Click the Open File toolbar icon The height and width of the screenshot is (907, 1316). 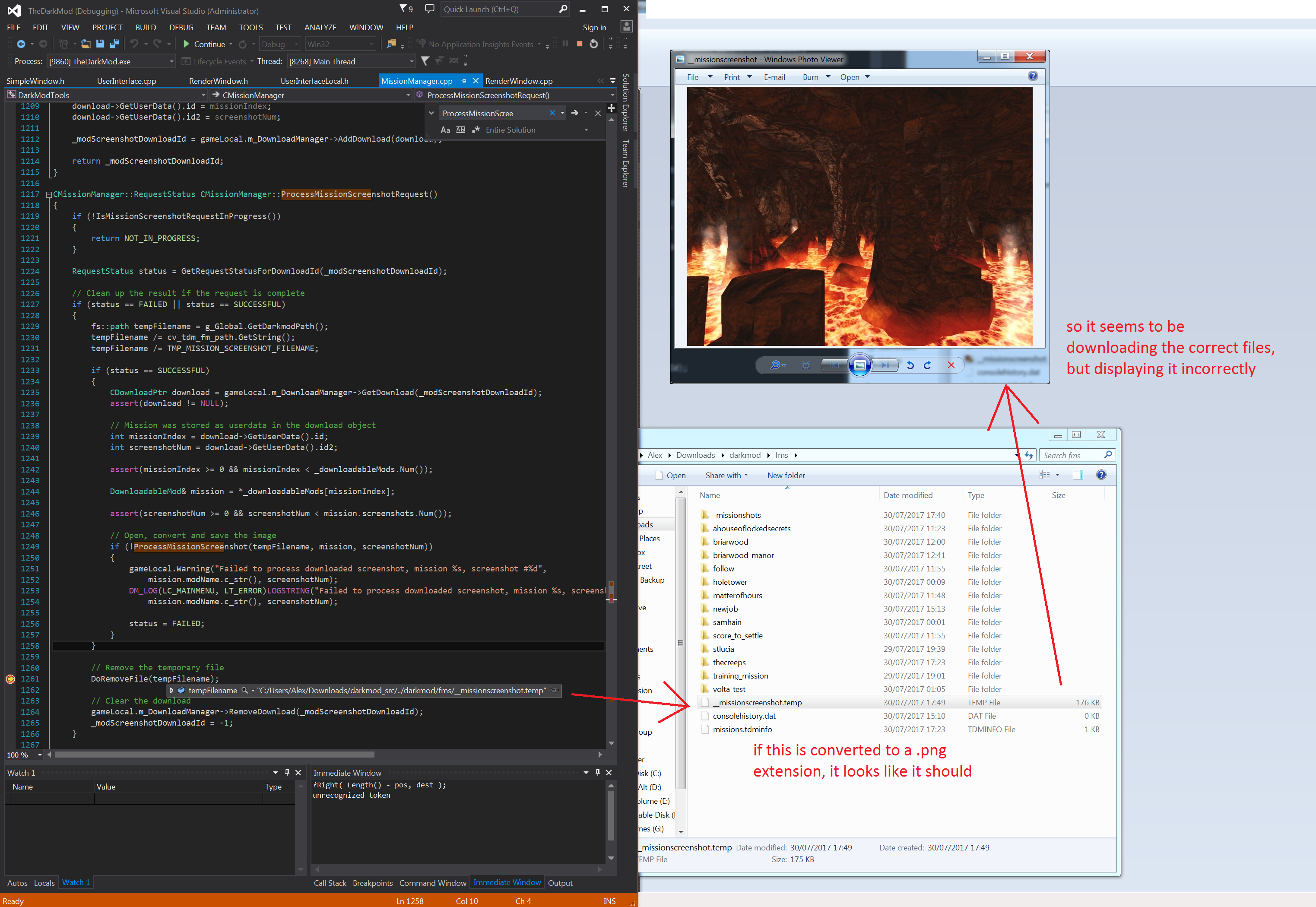(86, 44)
